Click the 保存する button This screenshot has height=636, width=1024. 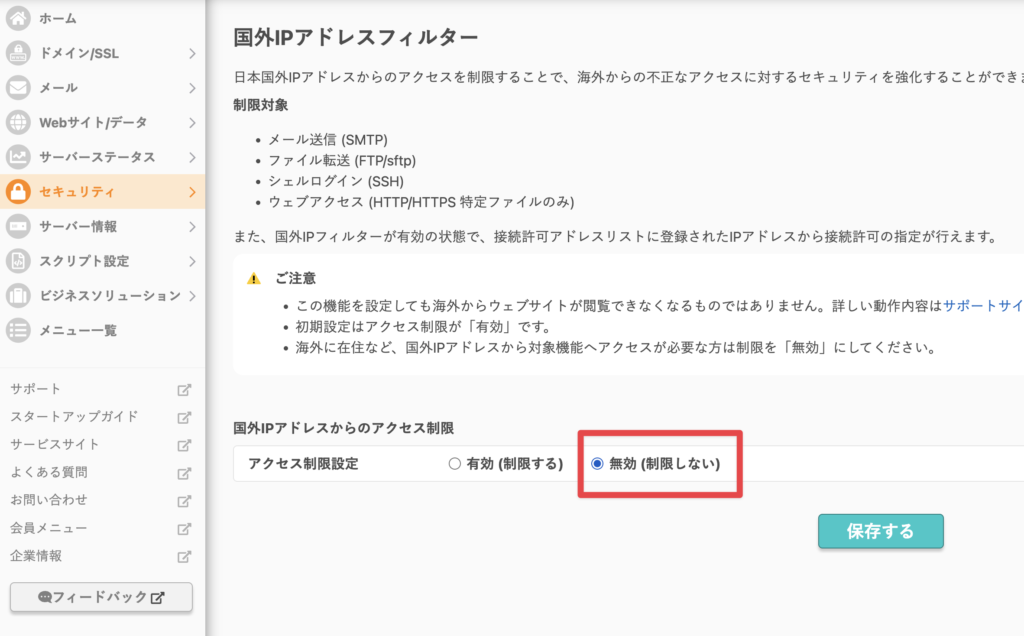(x=880, y=531)
